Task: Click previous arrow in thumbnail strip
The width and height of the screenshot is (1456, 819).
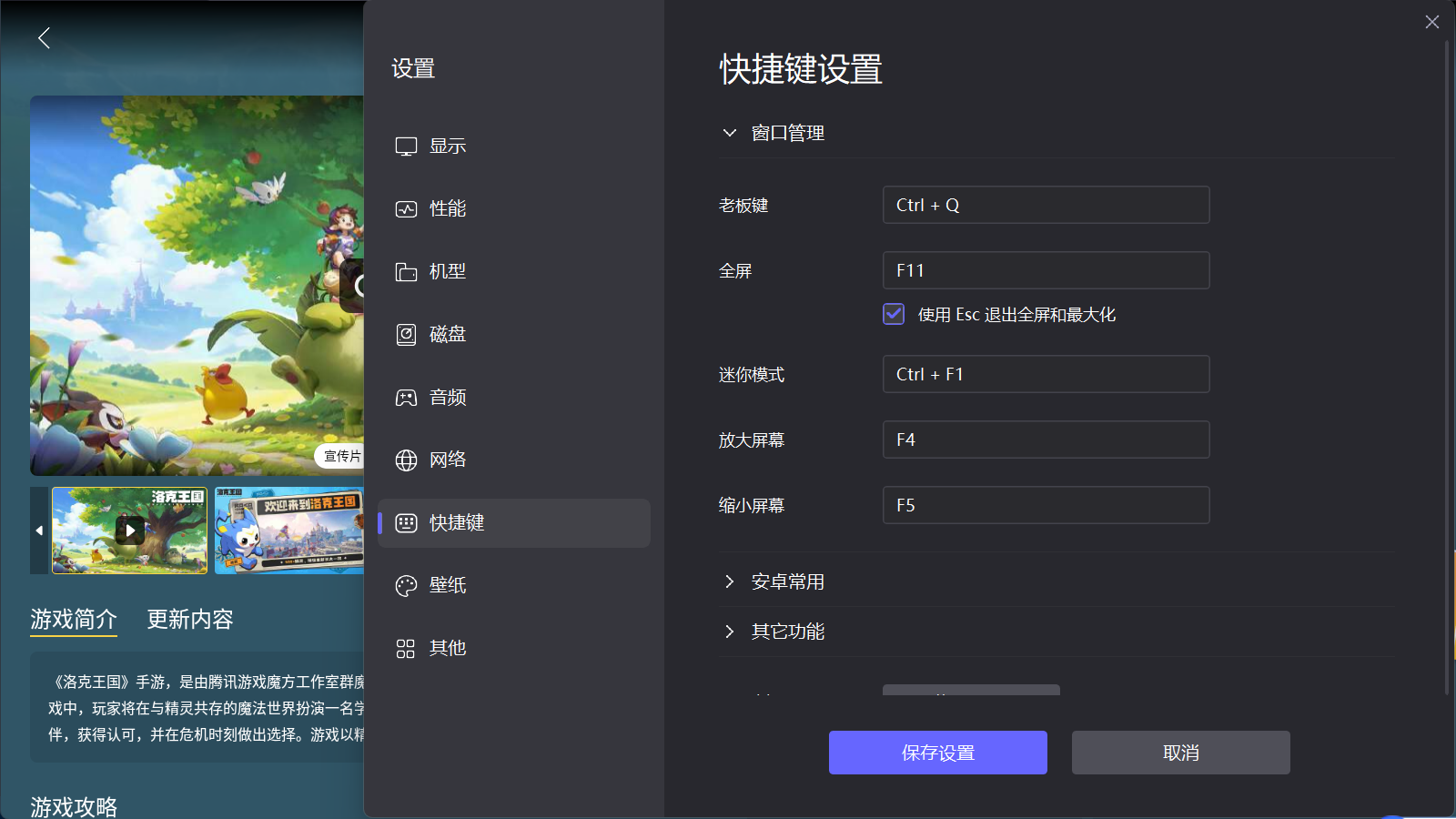Action: click(x=39, y=531)
